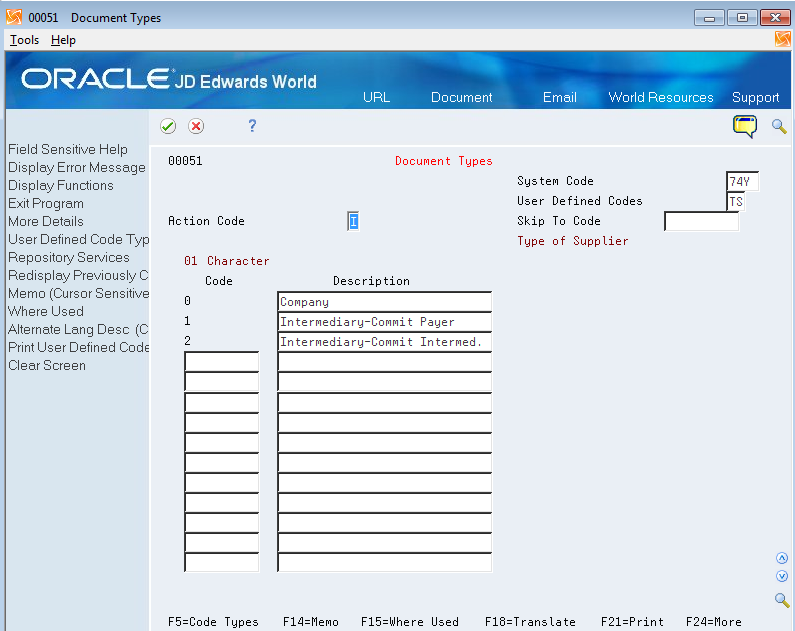795x631 pixels.
Task: Select Display Functions option
Action: tap(61, 185)
